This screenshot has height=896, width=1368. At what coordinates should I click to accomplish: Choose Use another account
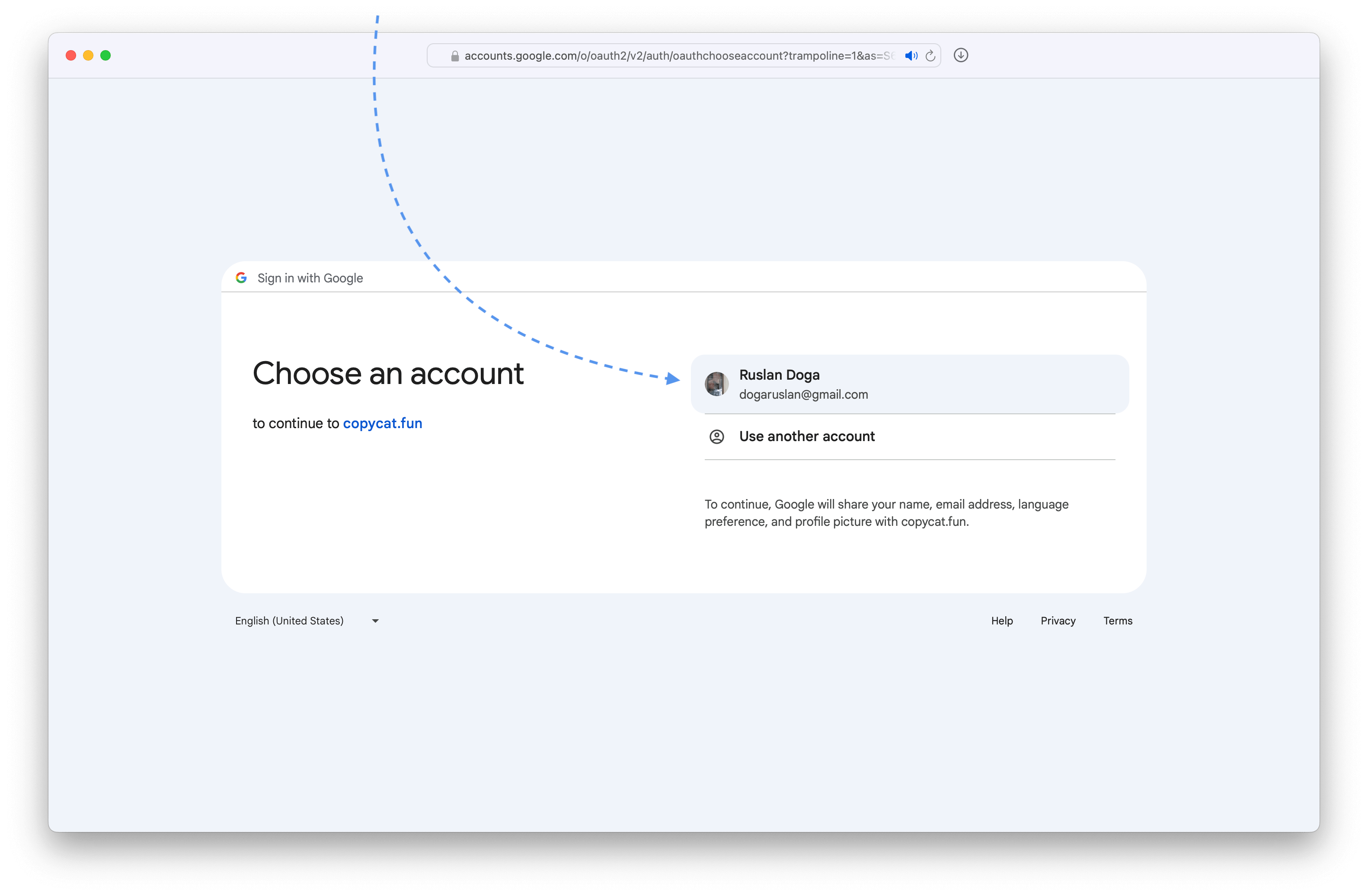[x=806, y=437]
